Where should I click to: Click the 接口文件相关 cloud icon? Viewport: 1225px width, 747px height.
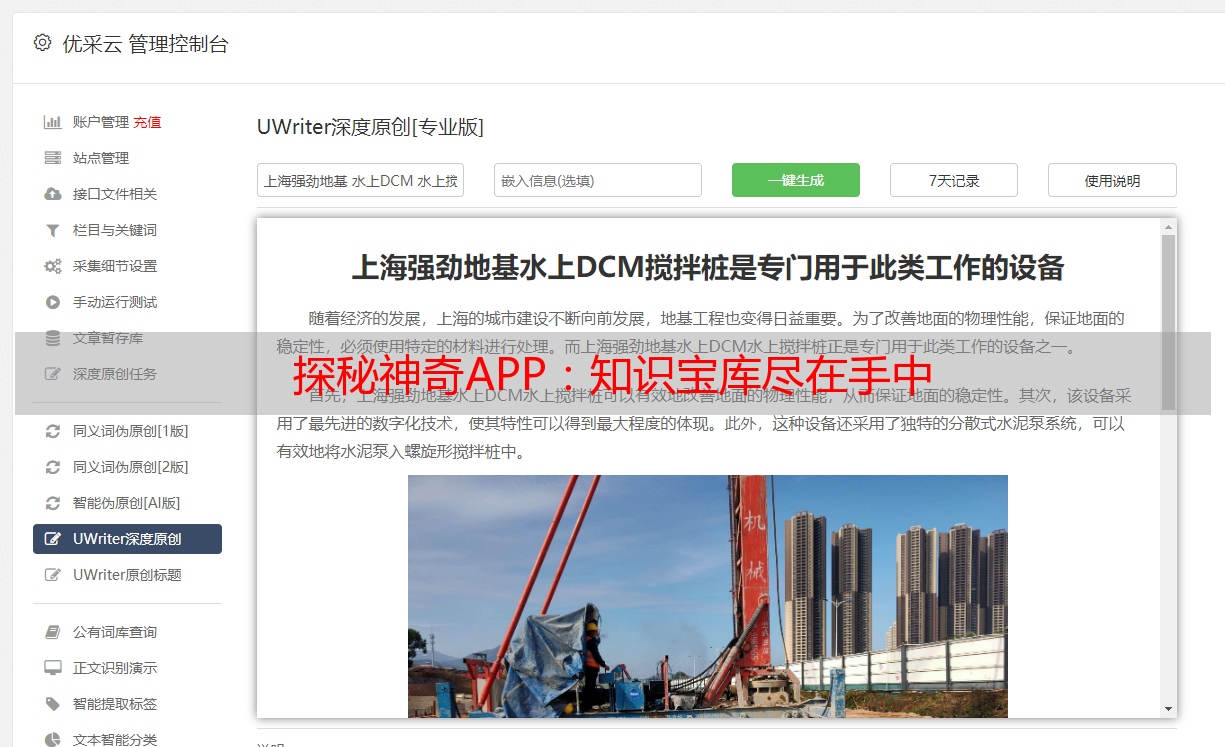tap(53, 194)
